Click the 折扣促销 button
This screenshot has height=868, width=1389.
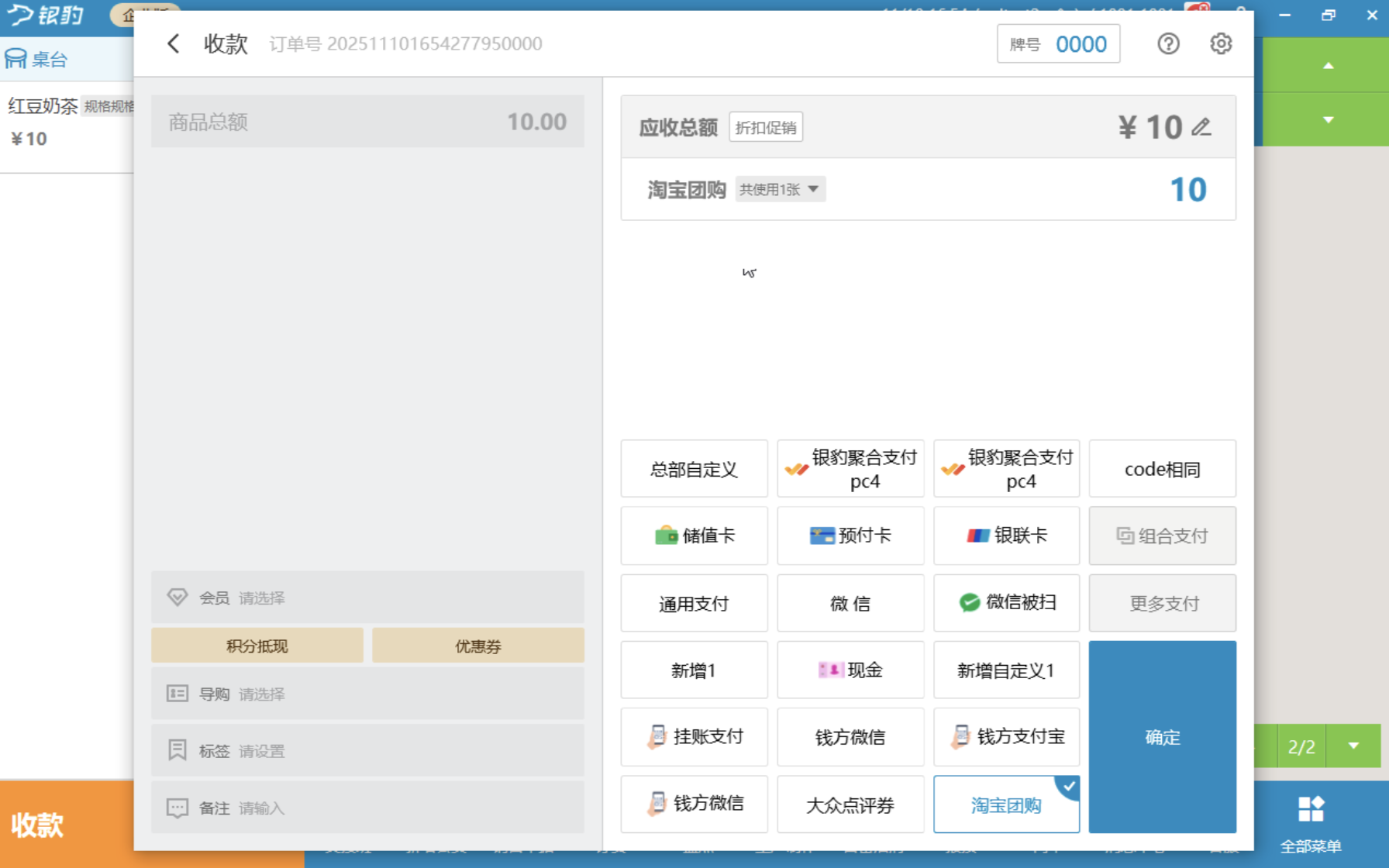(x=765, y=127)
